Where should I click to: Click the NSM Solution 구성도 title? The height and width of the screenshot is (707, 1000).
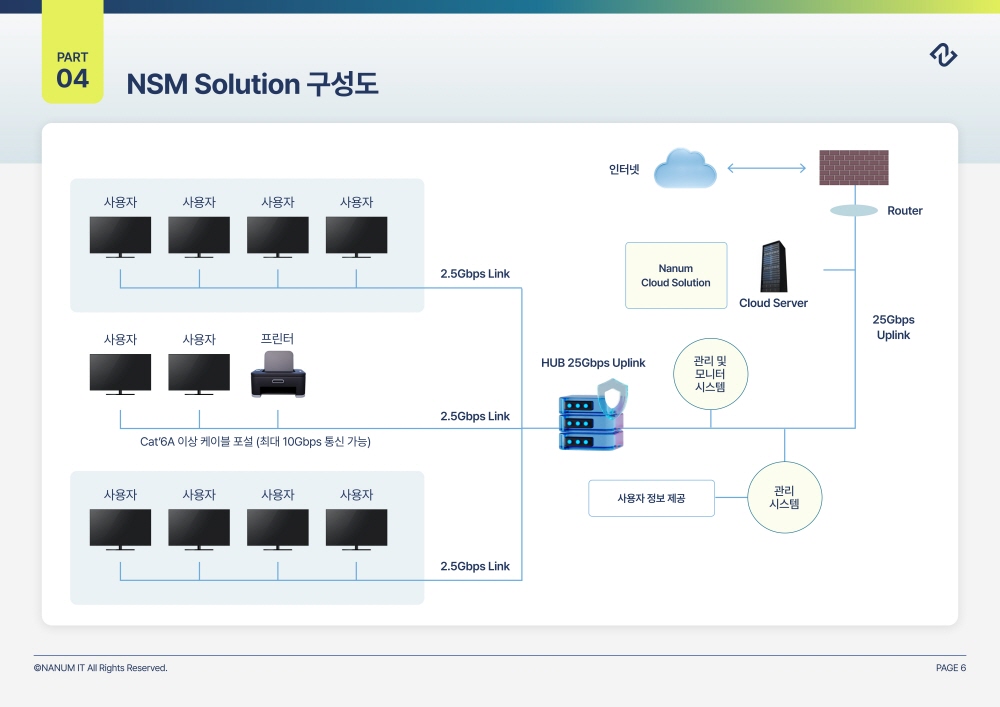pyautogui.click(x=252, y=85)
